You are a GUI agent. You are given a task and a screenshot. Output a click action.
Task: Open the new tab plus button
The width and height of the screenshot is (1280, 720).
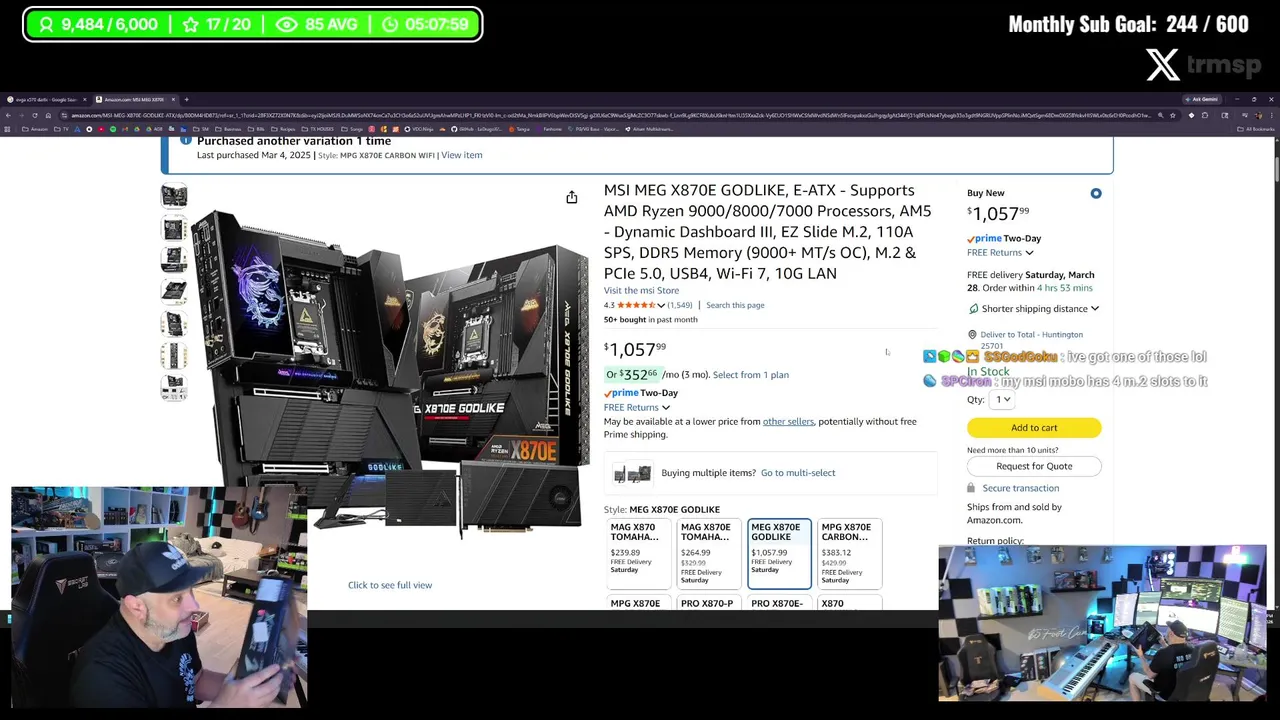tap(186, 99)
